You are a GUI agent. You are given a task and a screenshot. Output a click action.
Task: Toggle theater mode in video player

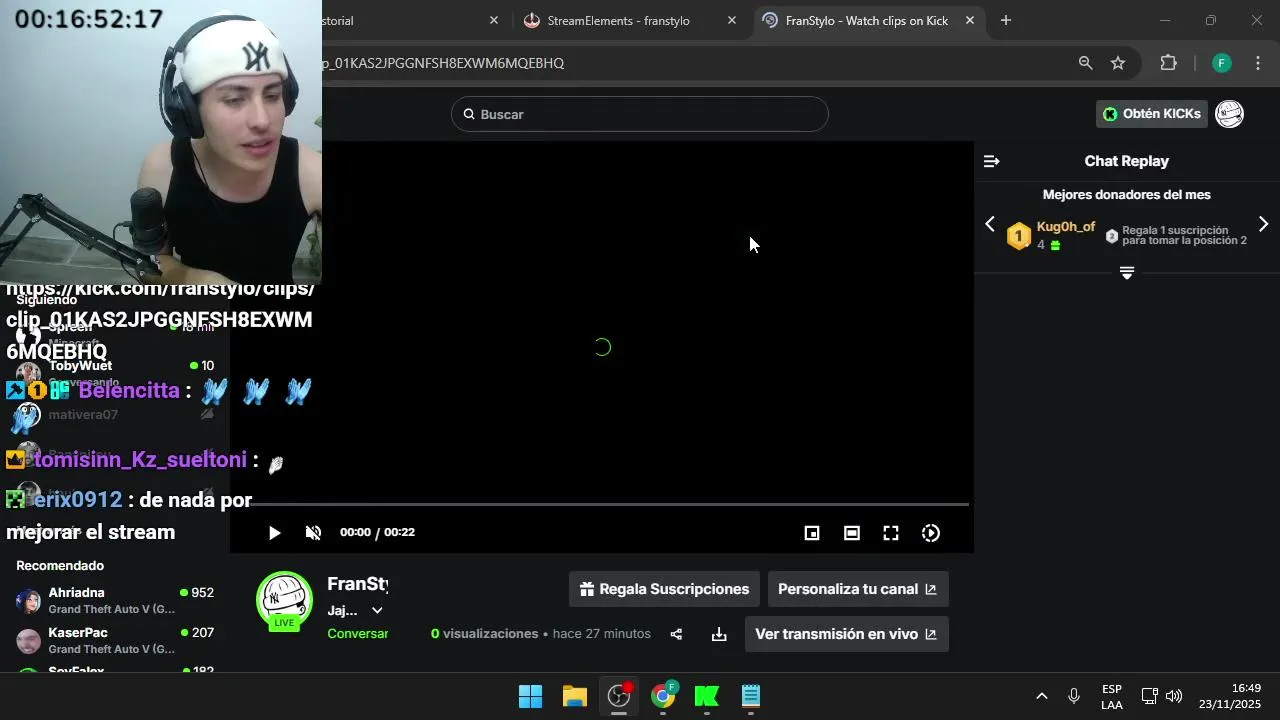tap(852, 533)
